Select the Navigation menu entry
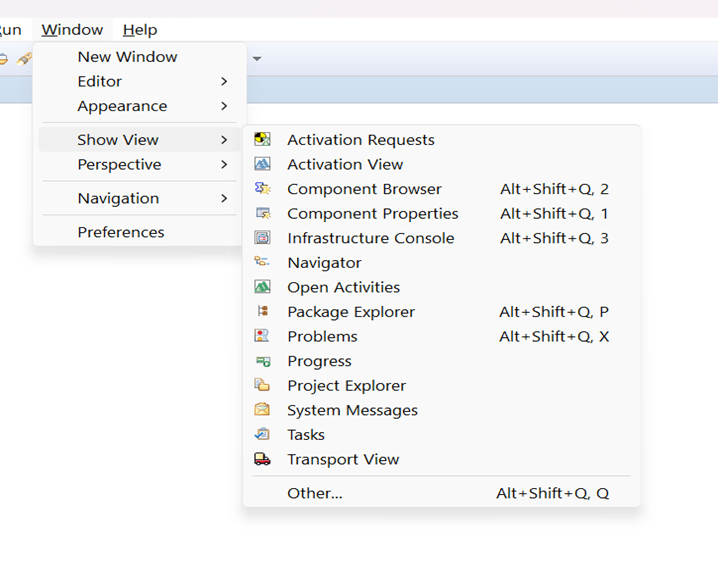 click(x=139, y=198)
